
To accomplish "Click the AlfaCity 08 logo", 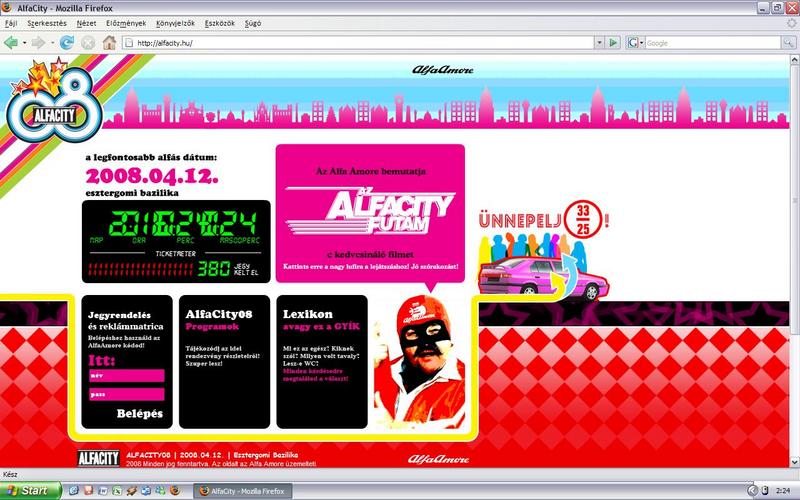I will point(54,102).
